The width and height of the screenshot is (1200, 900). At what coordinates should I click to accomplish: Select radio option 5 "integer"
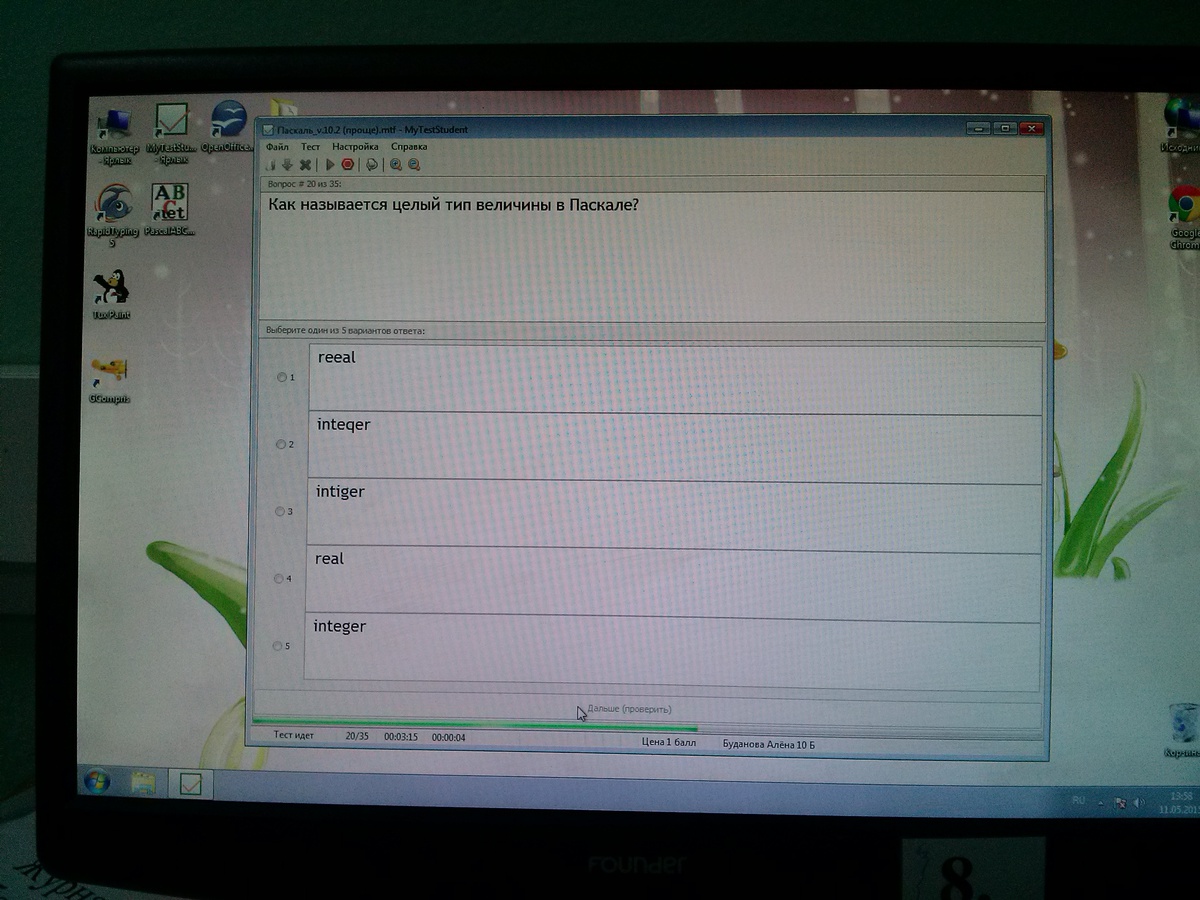(278, 646)
